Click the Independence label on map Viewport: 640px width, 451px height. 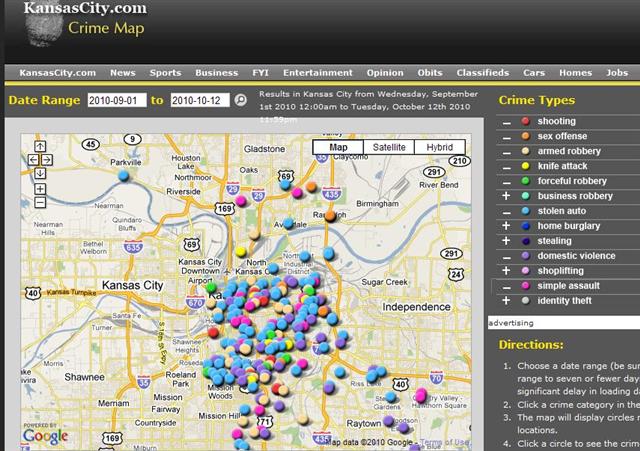(x=416, y=307)
